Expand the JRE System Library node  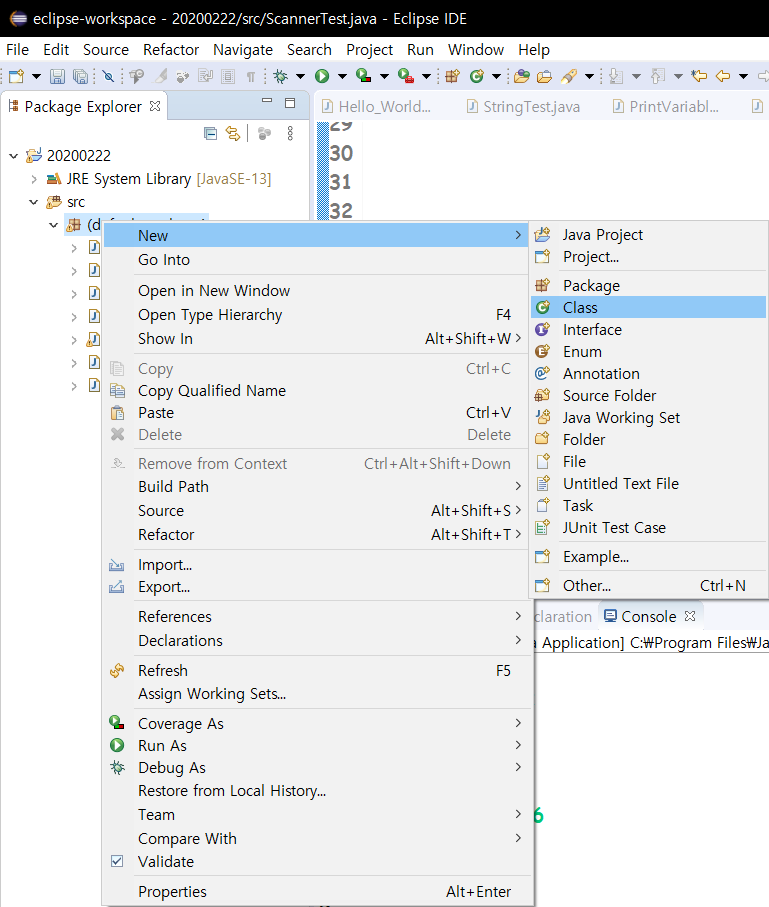tap(34, 179)
